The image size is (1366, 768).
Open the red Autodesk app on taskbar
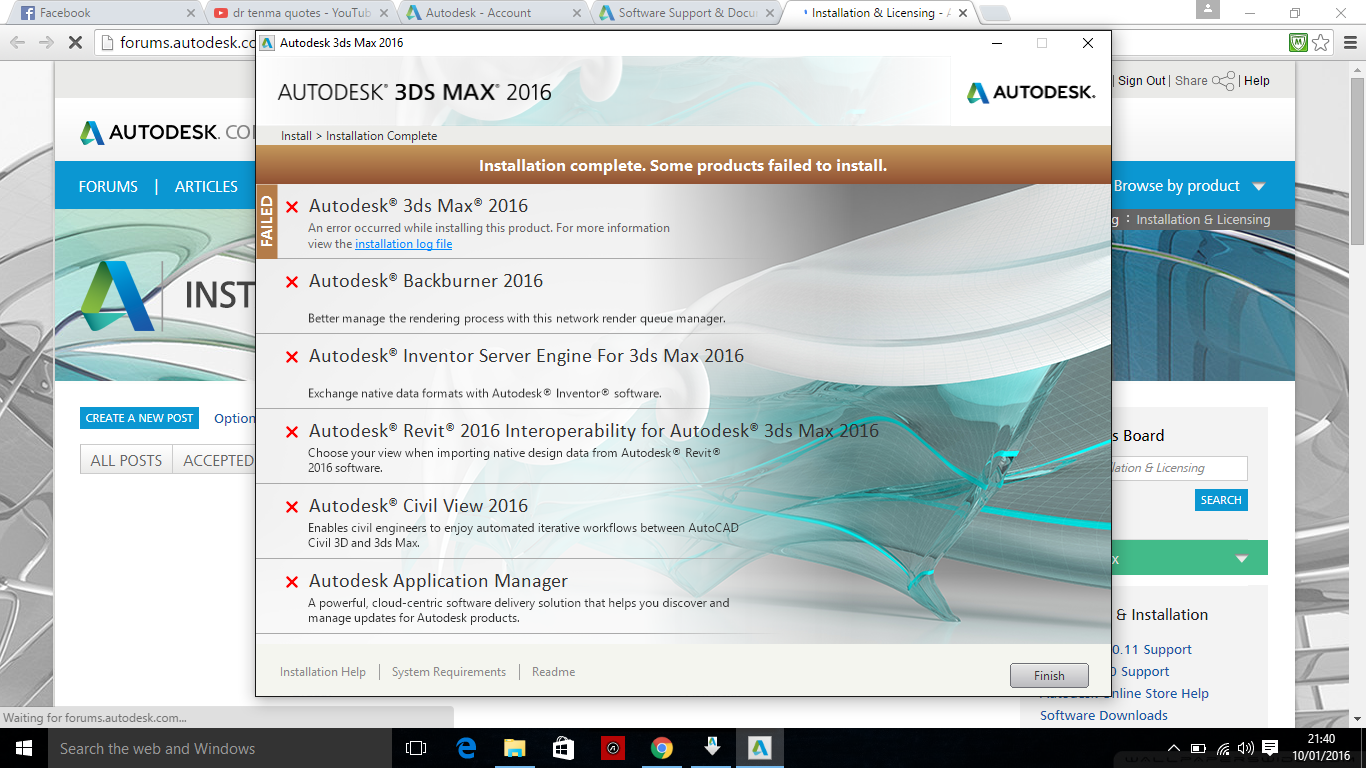[612, 748]
